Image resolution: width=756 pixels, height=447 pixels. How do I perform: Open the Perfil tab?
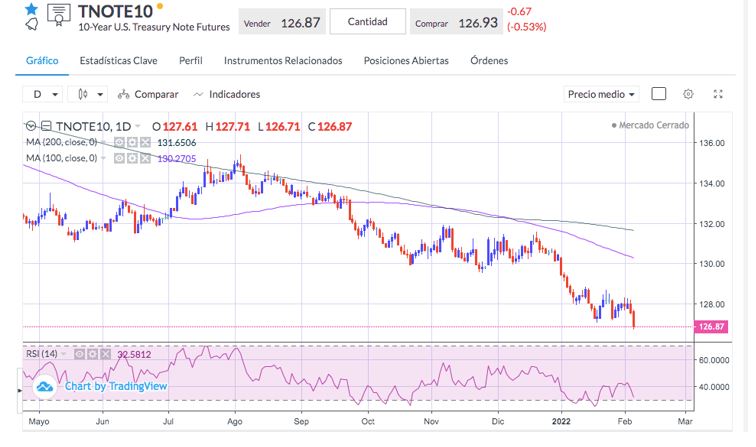(x=190, y=61)
